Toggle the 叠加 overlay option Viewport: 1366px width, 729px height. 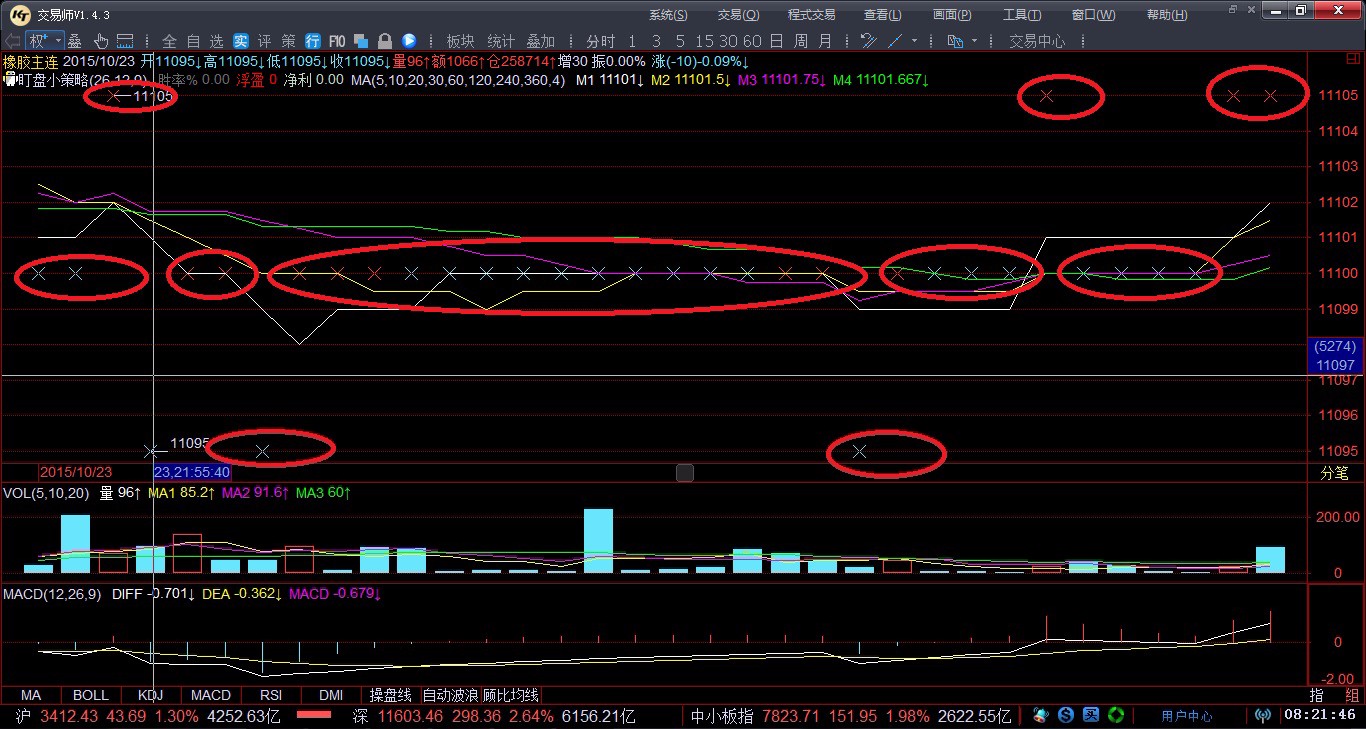coord(540,41)
